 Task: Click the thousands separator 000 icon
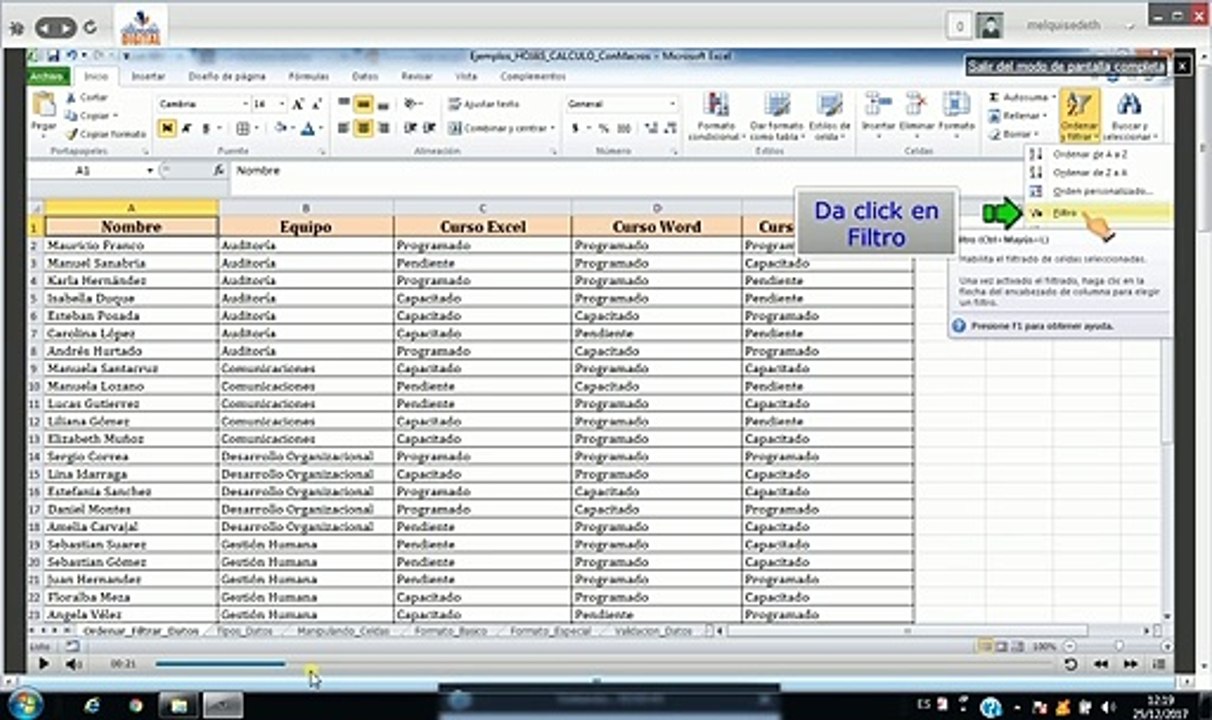coord(624,128)
